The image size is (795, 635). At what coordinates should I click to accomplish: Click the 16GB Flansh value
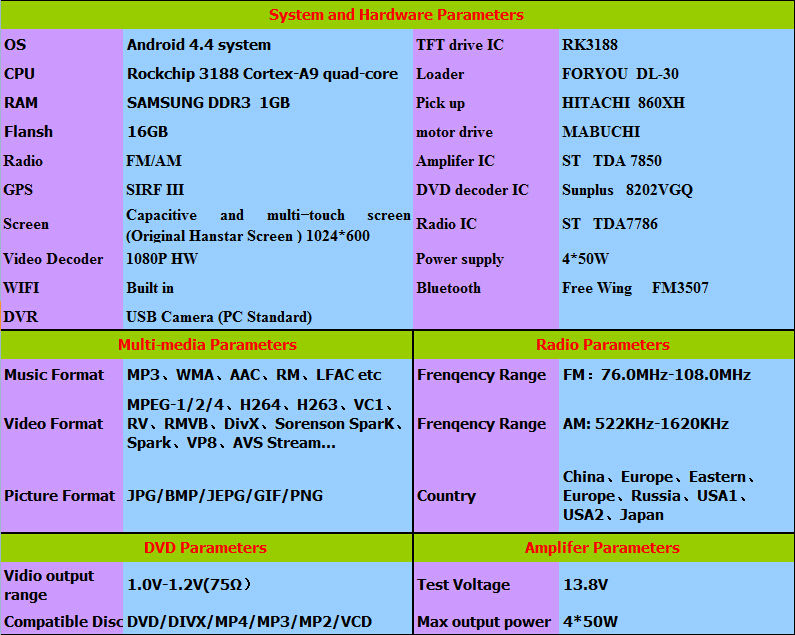[x=148, y=132]
